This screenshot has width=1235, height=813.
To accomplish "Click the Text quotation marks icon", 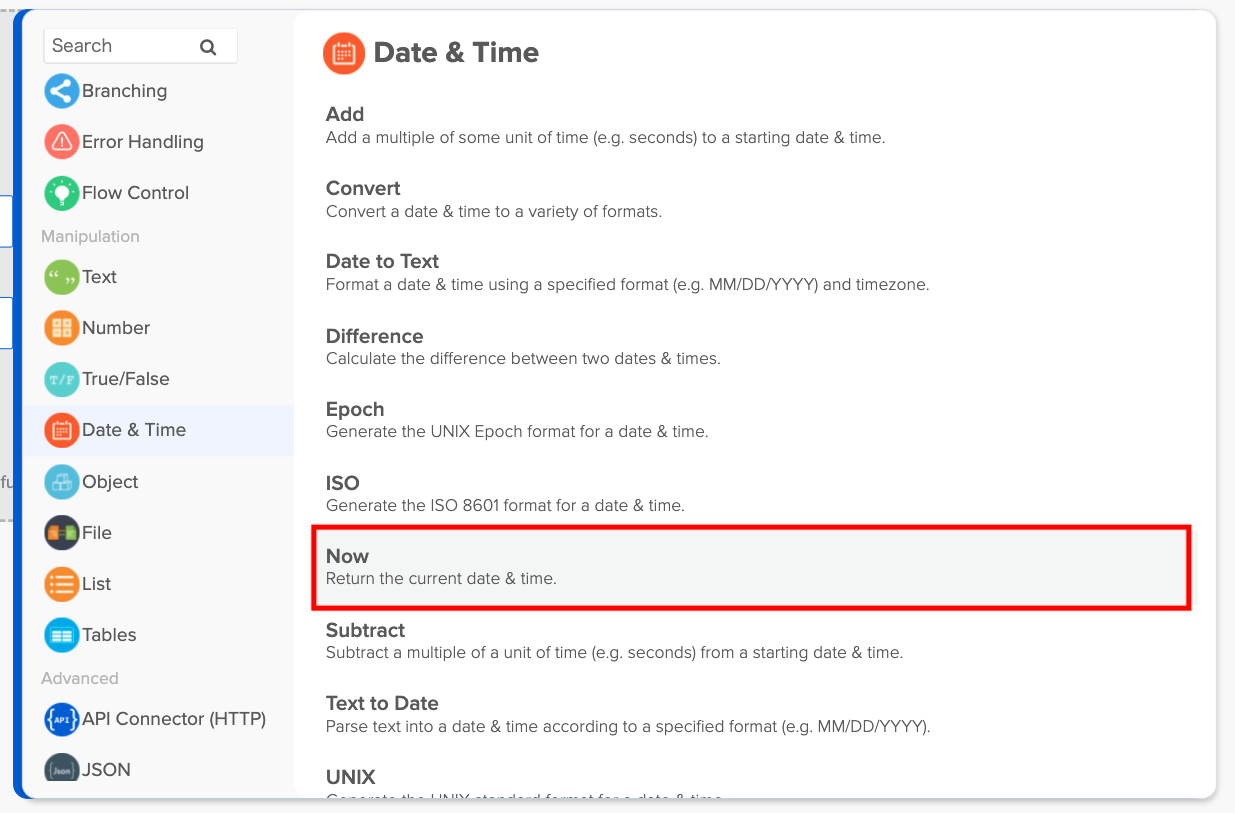I will pos(61,277).
